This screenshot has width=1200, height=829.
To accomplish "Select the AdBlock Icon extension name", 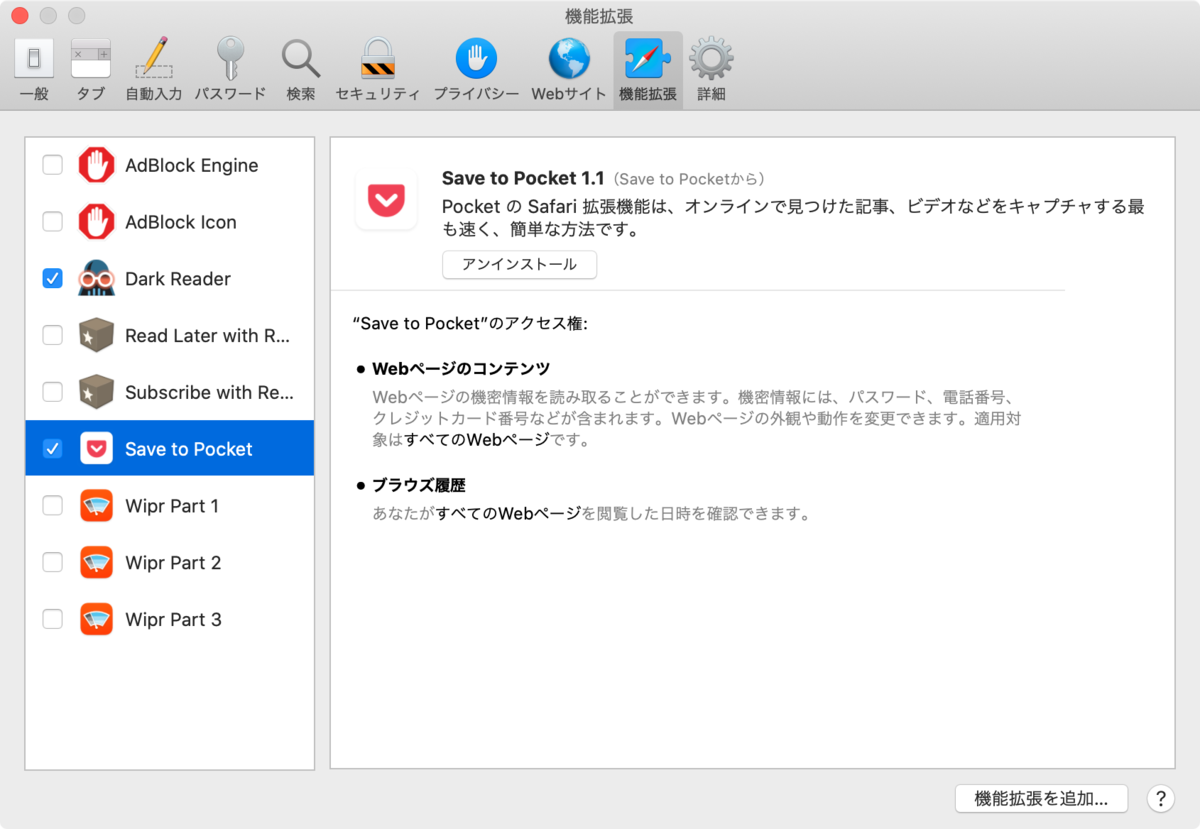I will (181, 222).
